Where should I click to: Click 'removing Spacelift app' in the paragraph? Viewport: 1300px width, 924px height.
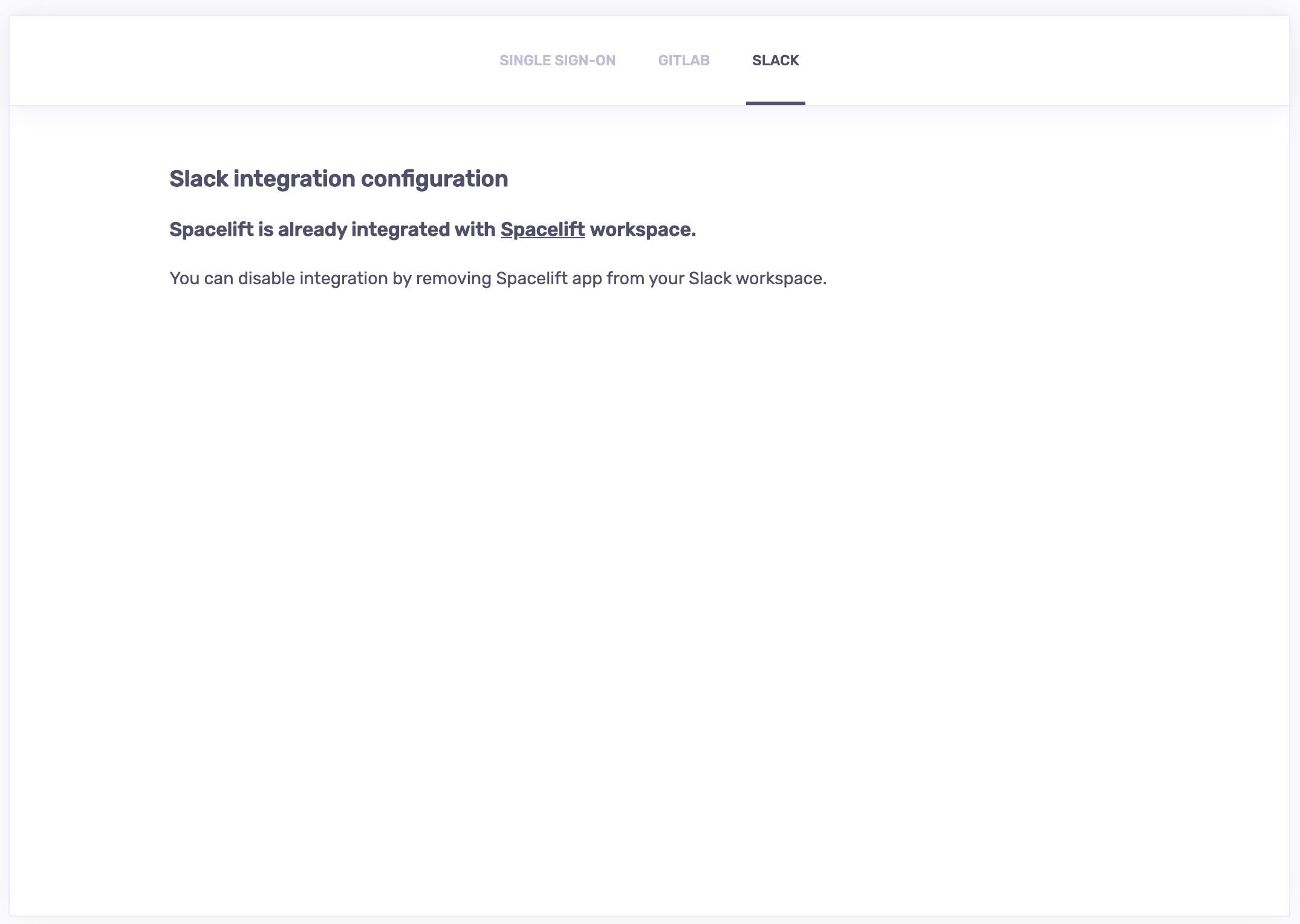[508, 278]
